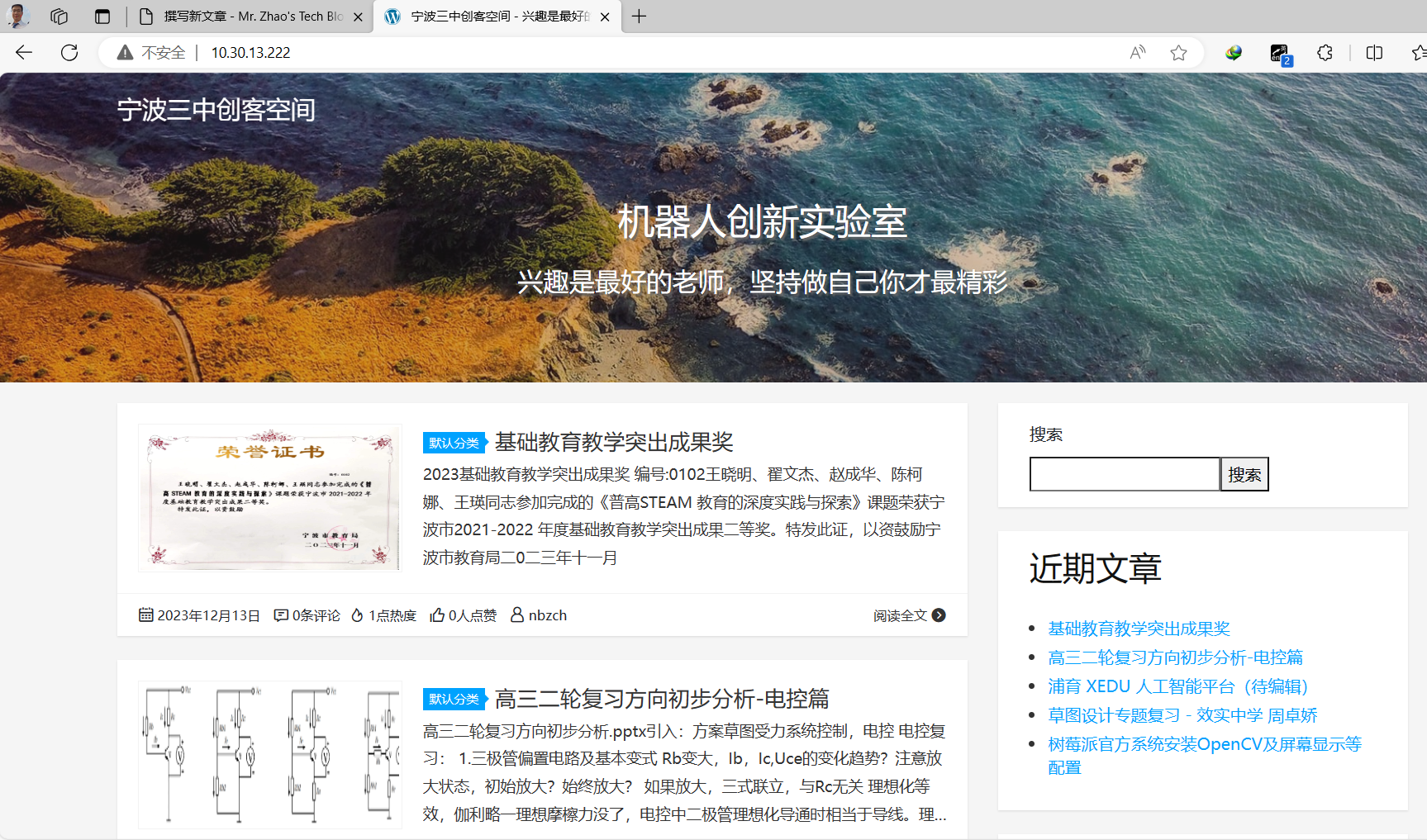Click the 搜索 button in sidebar

click(x=1244, y=474)
